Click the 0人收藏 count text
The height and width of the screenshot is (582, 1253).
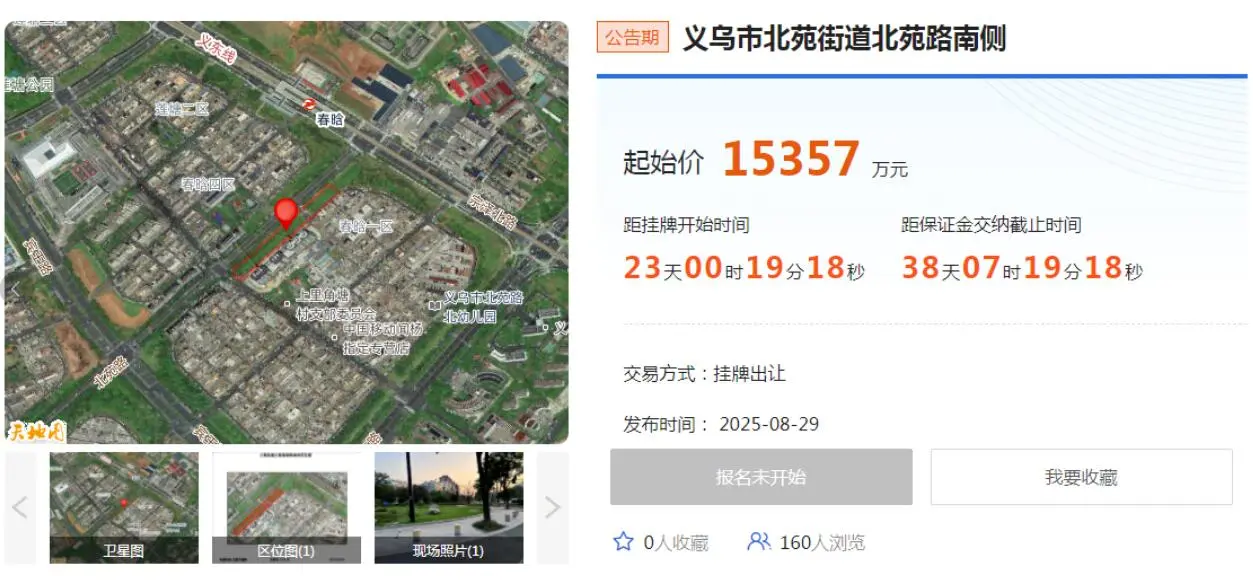pos(676,543)
